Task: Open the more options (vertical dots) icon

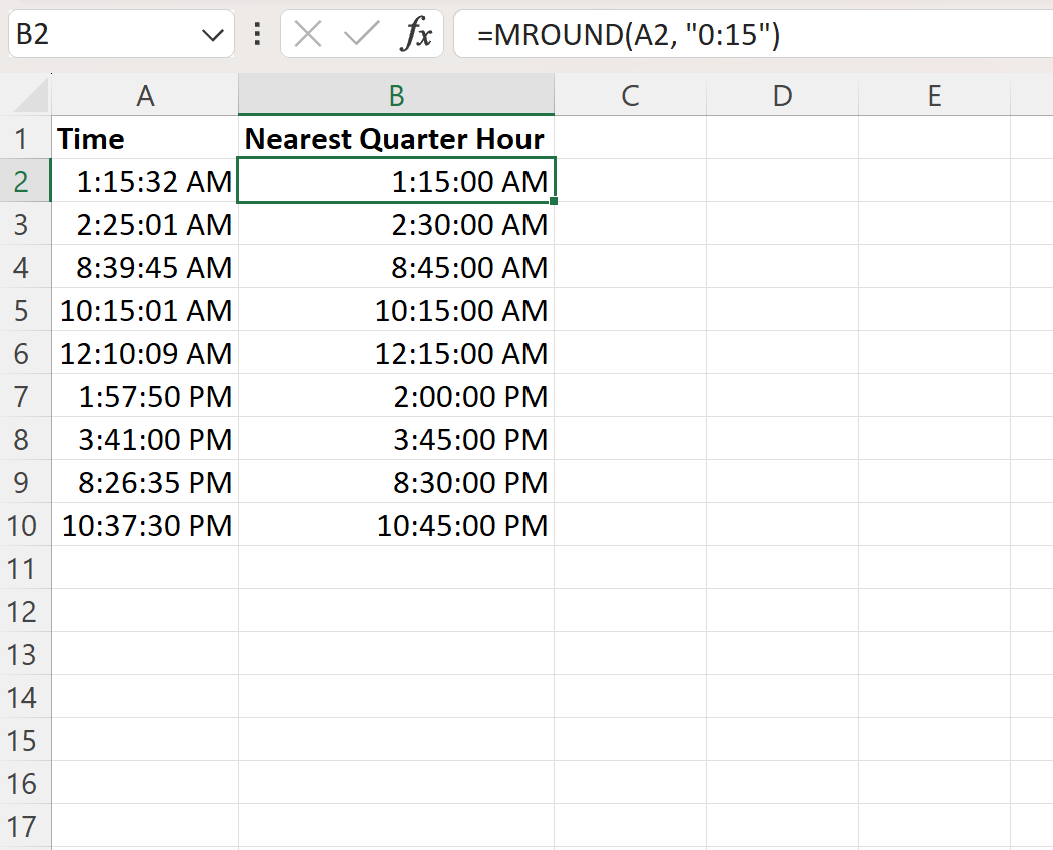Action: [x=256, y=33]
